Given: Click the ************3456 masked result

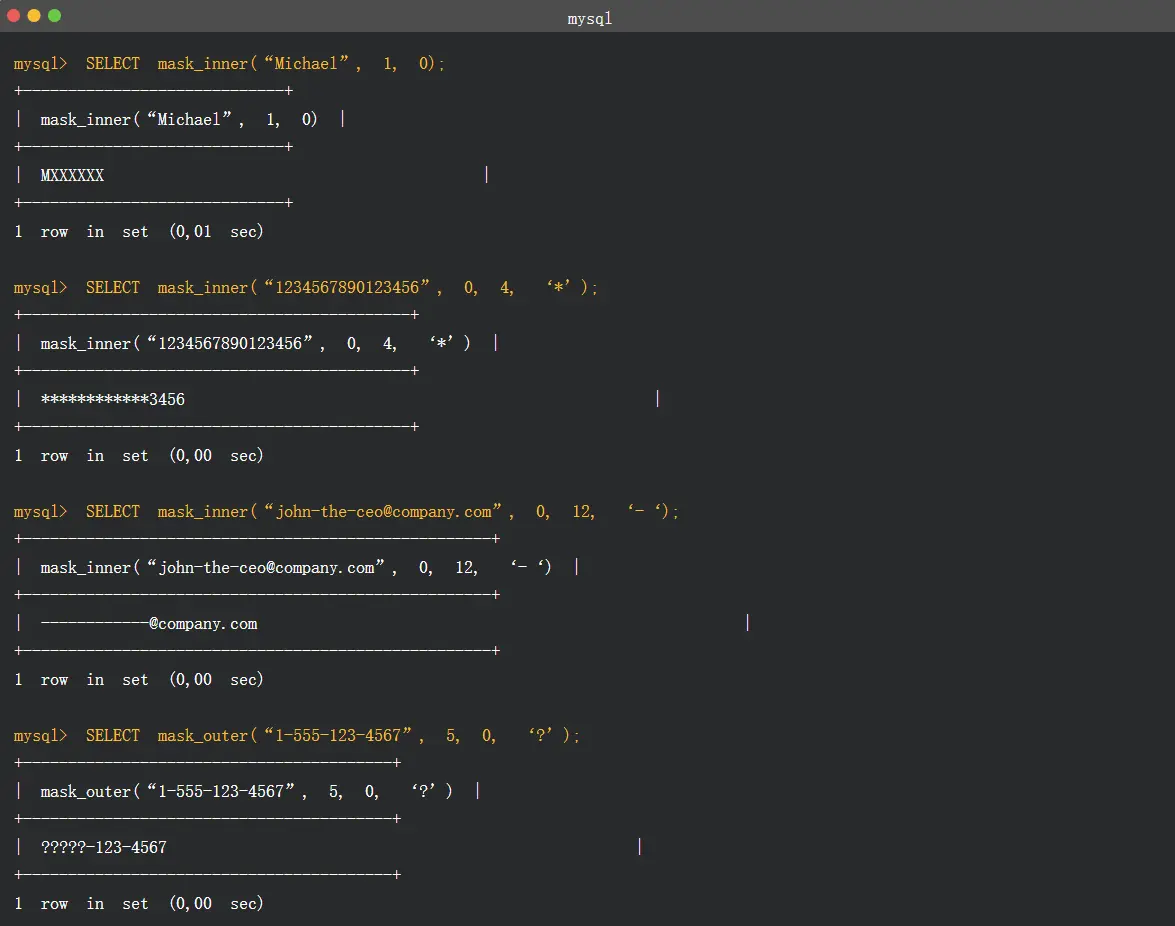Looking at the screenshot, I should pos(112,399).
